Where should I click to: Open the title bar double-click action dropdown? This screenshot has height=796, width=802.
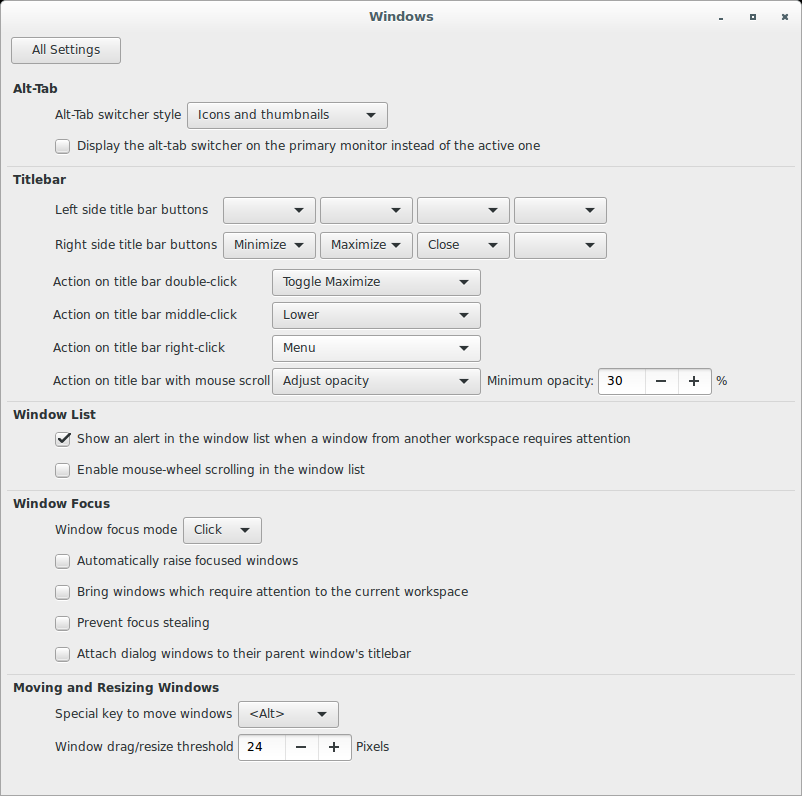pos(376,282)
